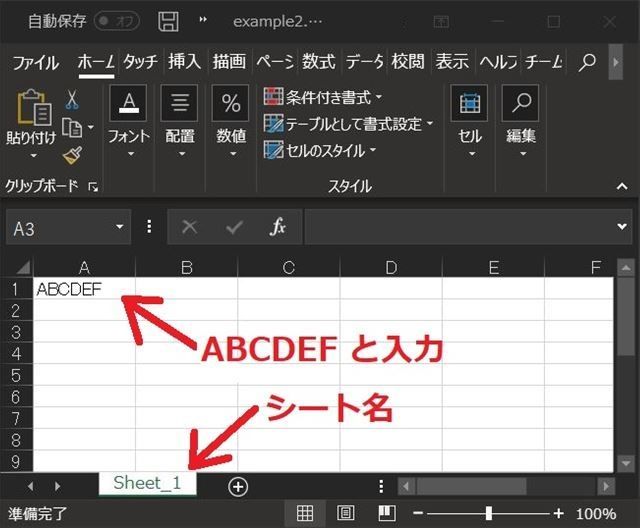
Task: Click the Save floppy disk icon
Action: point(168,21)
